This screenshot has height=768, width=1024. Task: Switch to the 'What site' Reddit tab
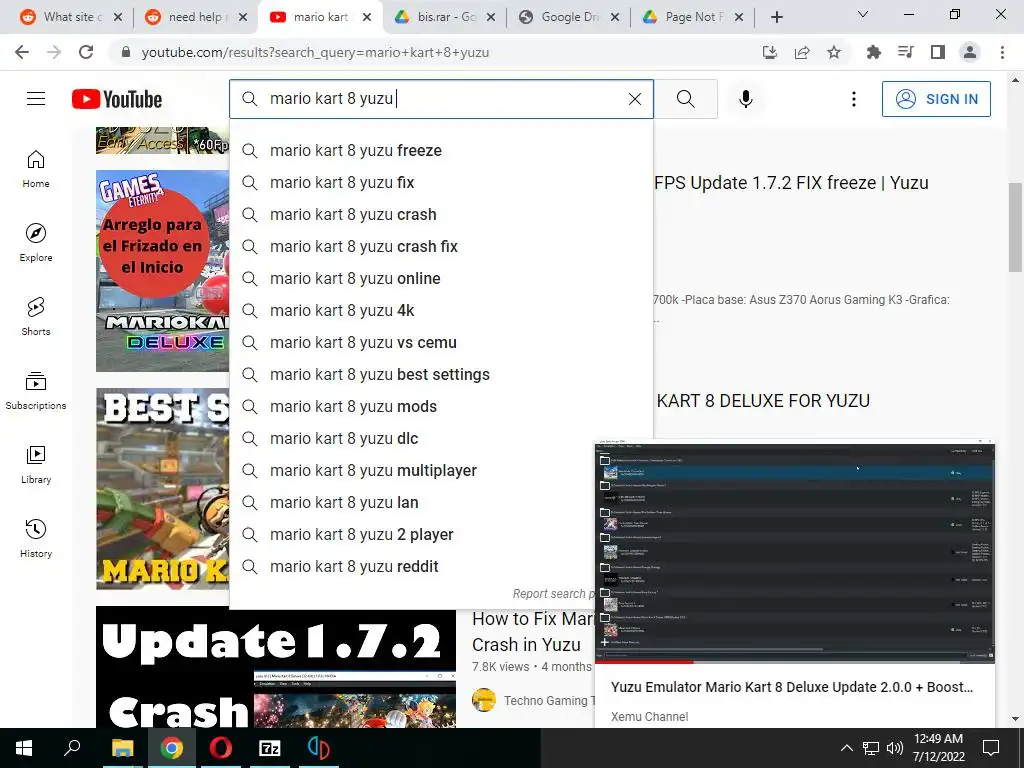pos(70,17)
